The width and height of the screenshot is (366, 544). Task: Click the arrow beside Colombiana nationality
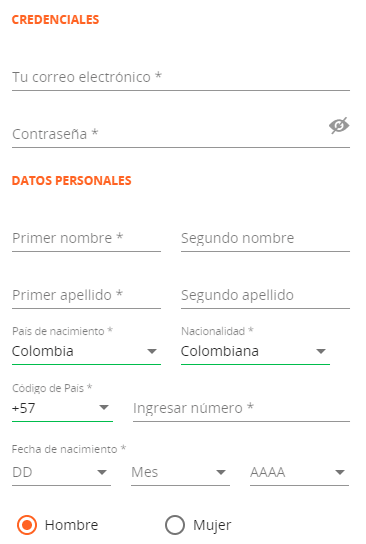[x=321, y=351]
